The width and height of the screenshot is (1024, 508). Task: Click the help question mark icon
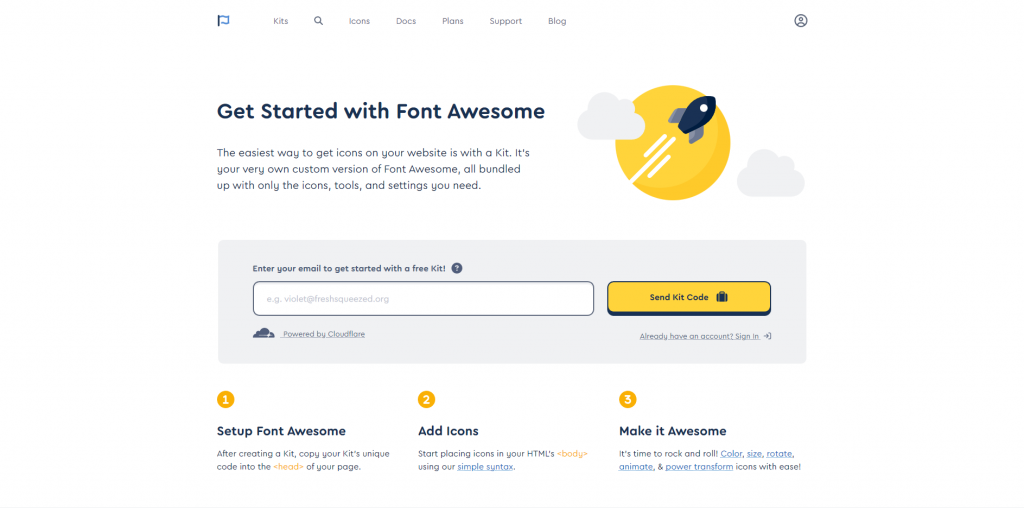coord(457,268)
